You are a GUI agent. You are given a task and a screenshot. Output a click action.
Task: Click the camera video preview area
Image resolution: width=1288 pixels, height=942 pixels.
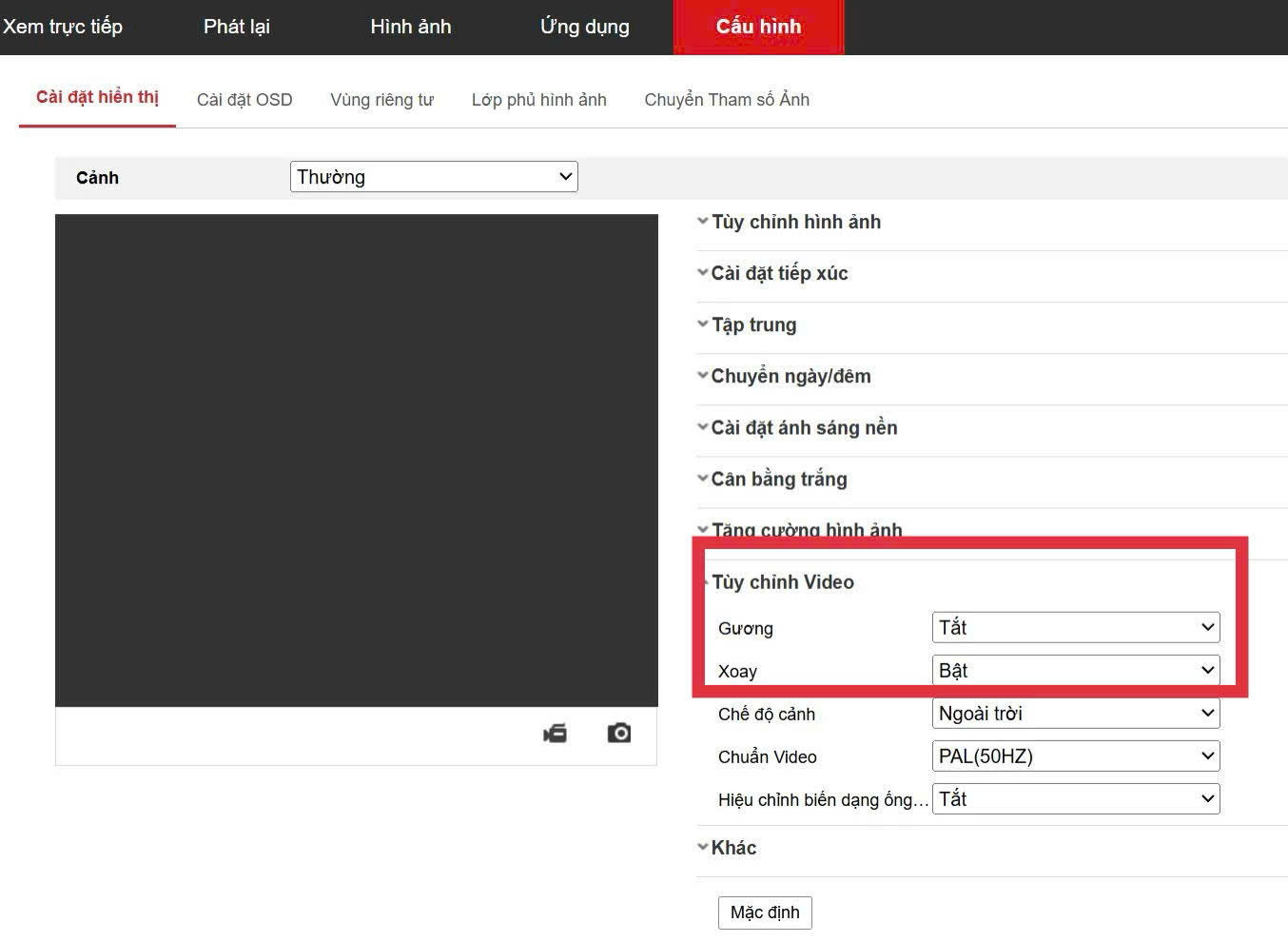357,460
